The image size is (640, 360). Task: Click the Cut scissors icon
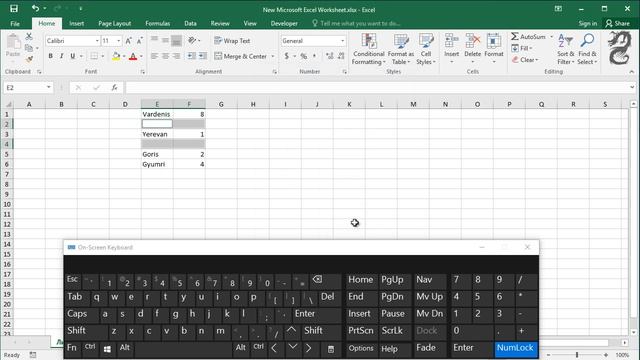pyautogui.click(x=29, y=37)
